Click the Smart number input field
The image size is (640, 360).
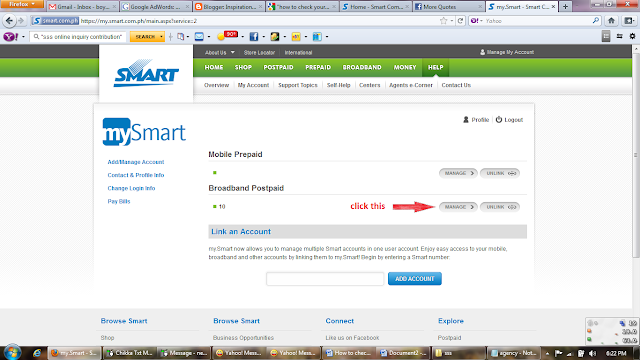coord(325,279)
